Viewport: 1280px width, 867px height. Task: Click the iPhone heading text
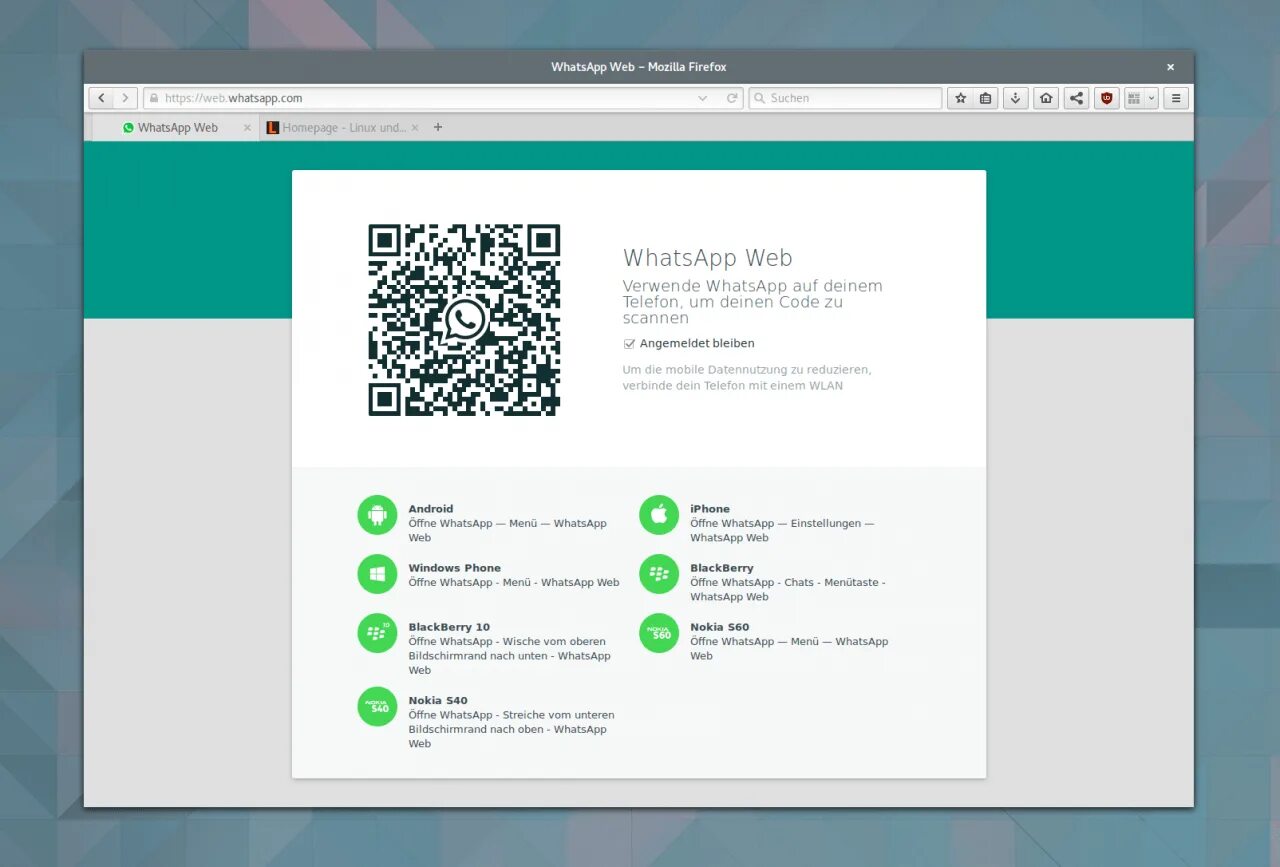coord(710,509)
